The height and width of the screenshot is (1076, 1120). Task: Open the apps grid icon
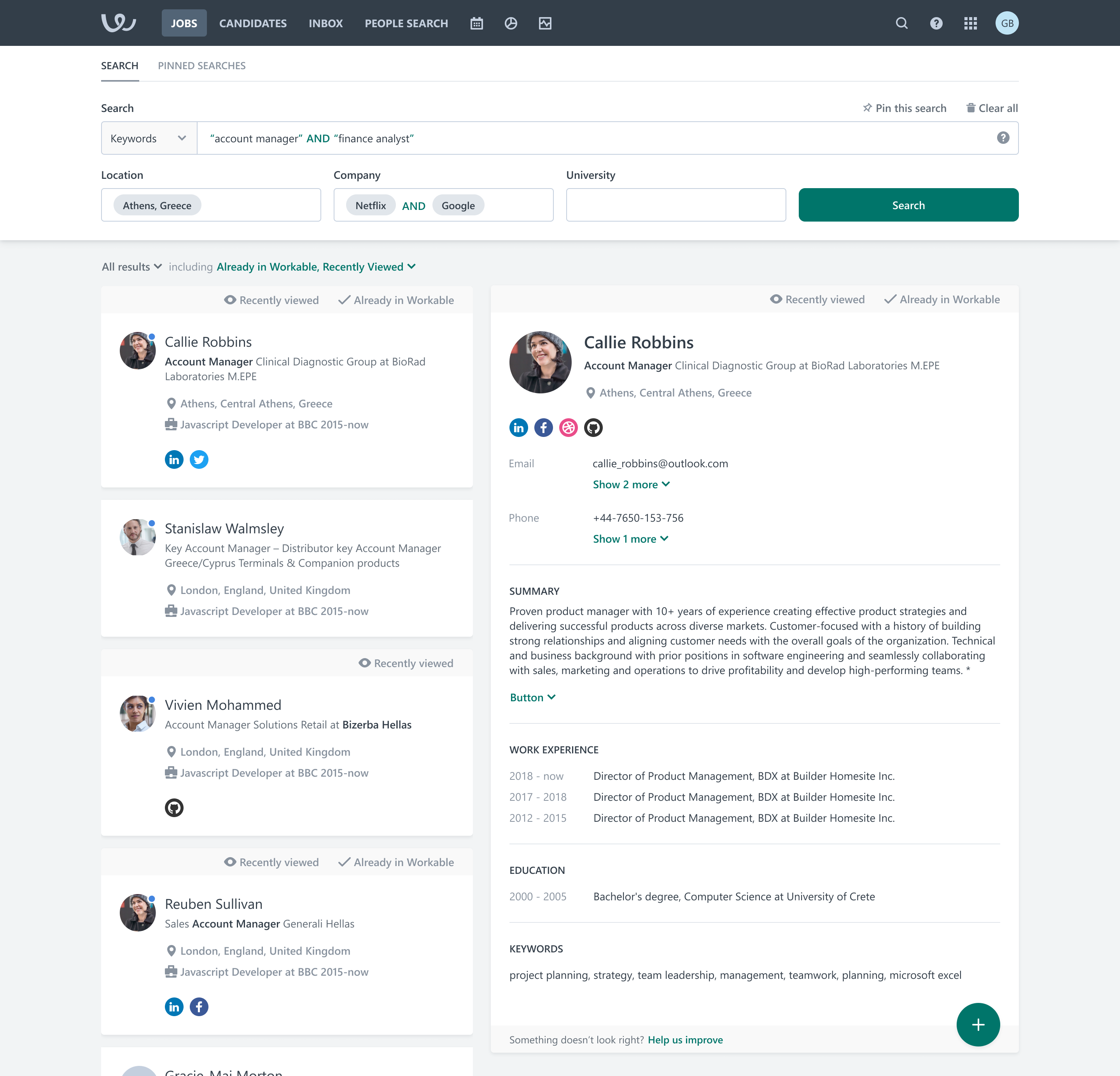coord(970,23)
